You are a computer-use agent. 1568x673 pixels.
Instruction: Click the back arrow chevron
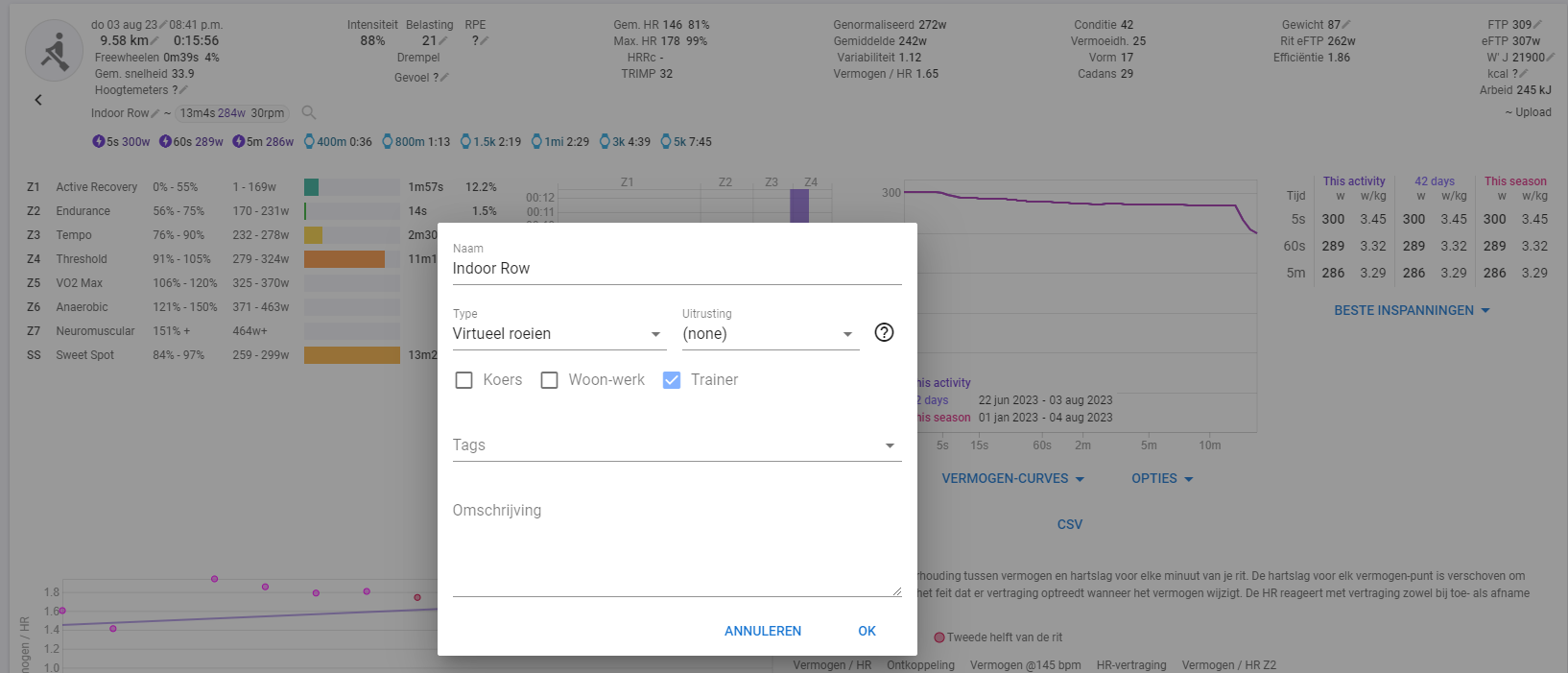pyautogui.click(x=38, y=100)
